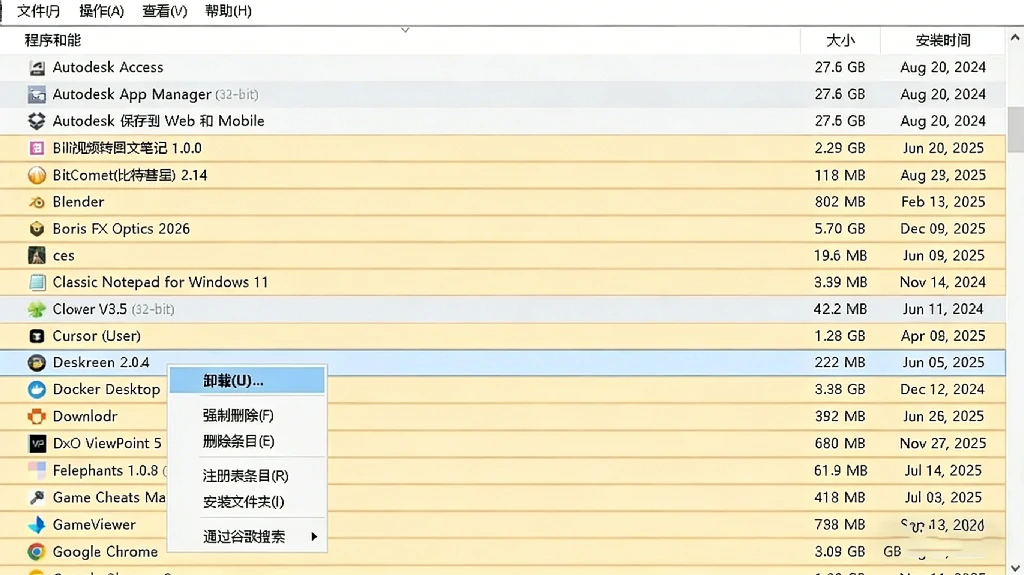
Task: Select the Downlodr entry name
Action: tap(85, 416)
